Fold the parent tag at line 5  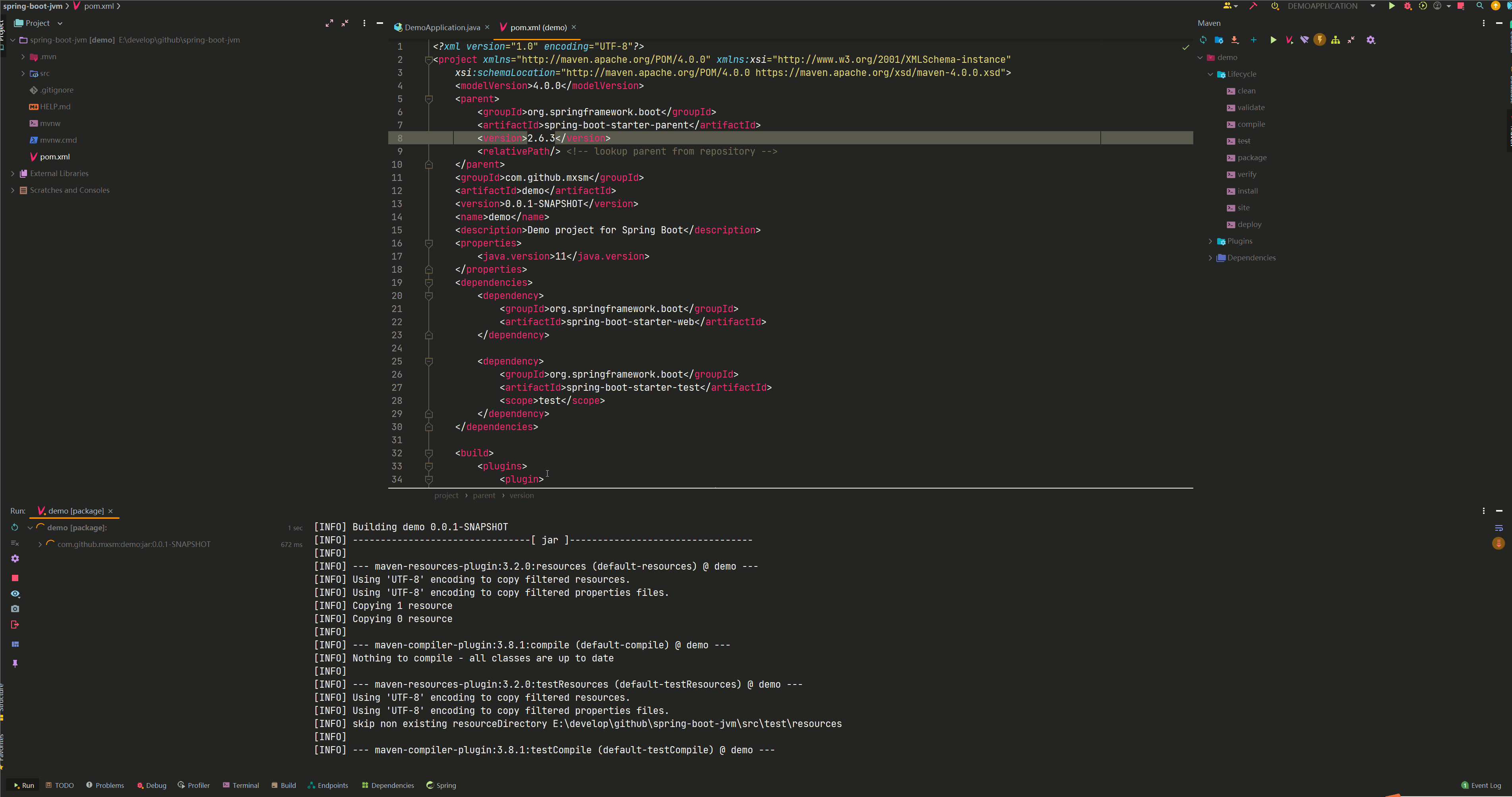pyautogui.click(x=429, y=99)
